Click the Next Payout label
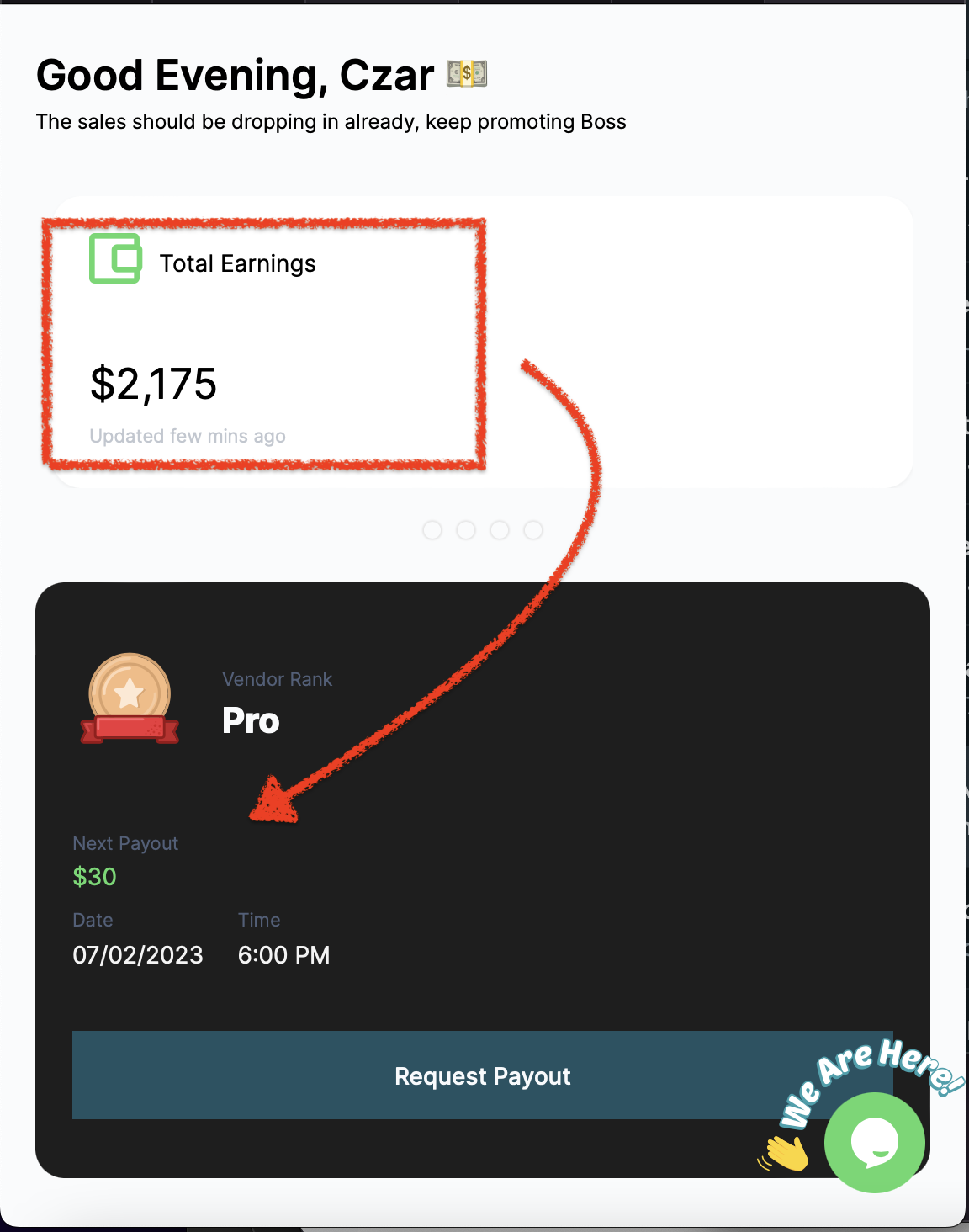The width and height of the screenshot is (969, 1232). (125, 843)
